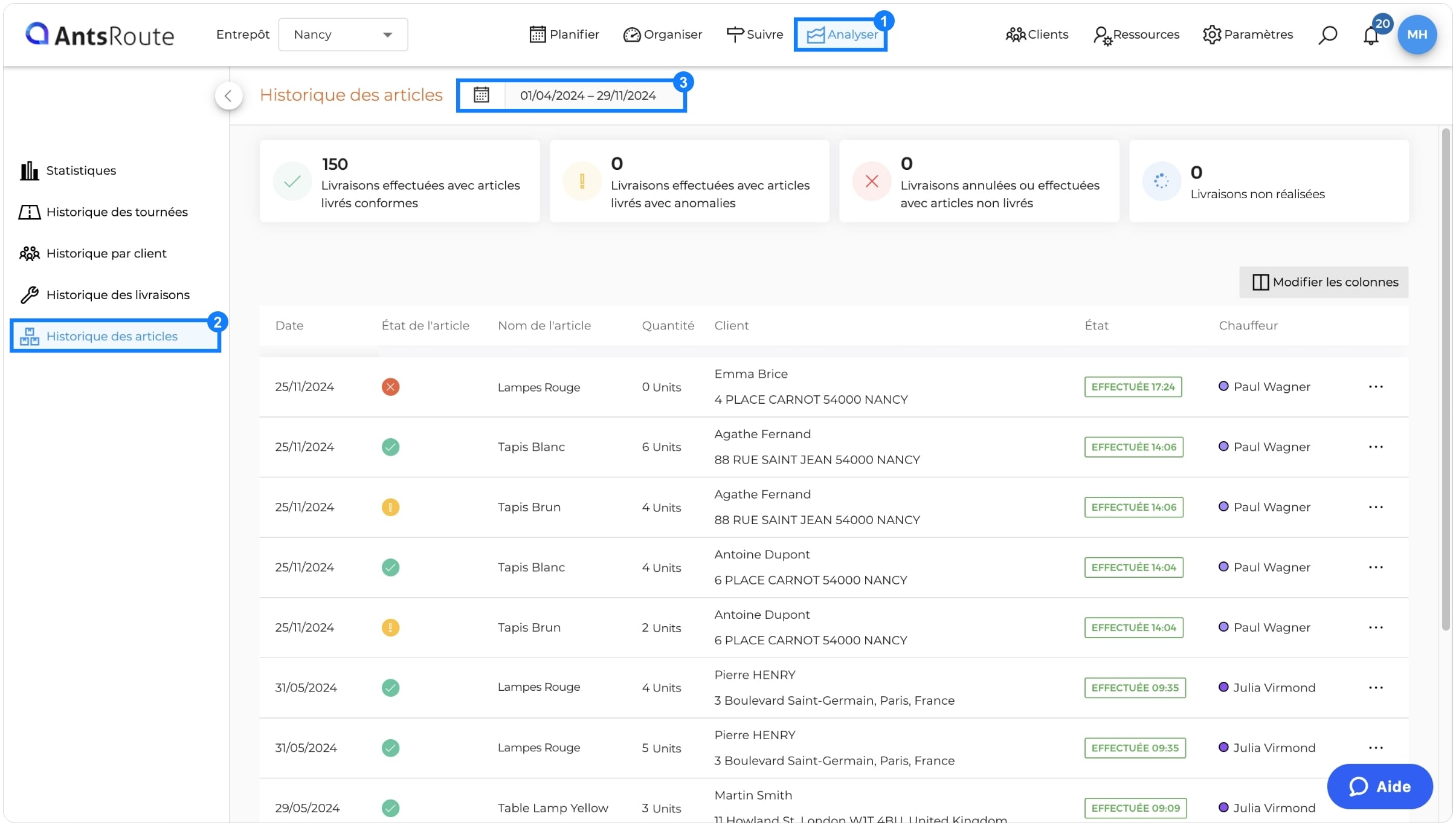This screenshot has height=825, width=1456.
Task: Click green status icon for Antoine Dupont Tapis Blanc
Action: tap(390, 568)
